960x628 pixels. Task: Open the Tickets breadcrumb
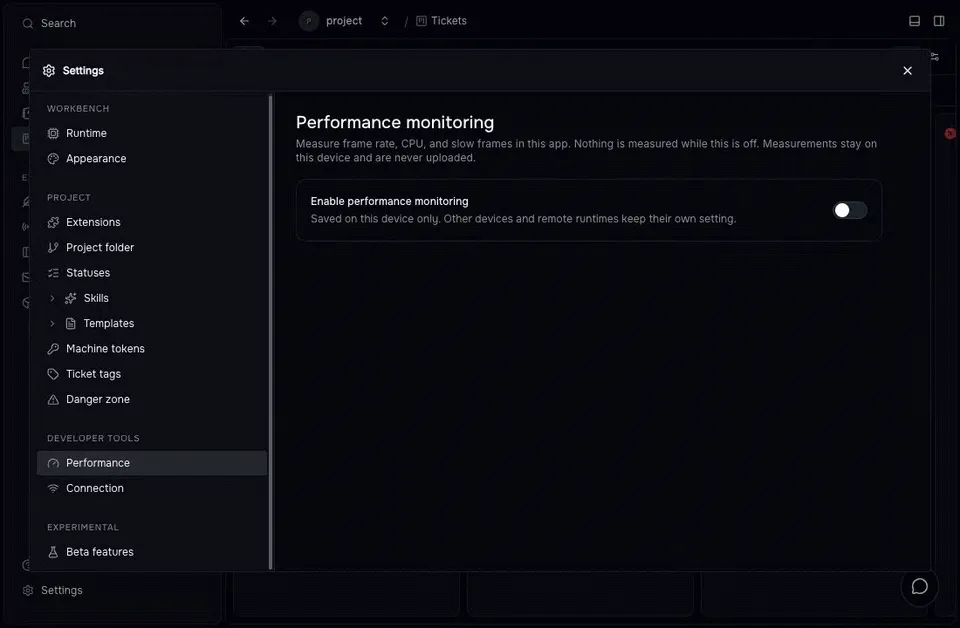point(441,21)
